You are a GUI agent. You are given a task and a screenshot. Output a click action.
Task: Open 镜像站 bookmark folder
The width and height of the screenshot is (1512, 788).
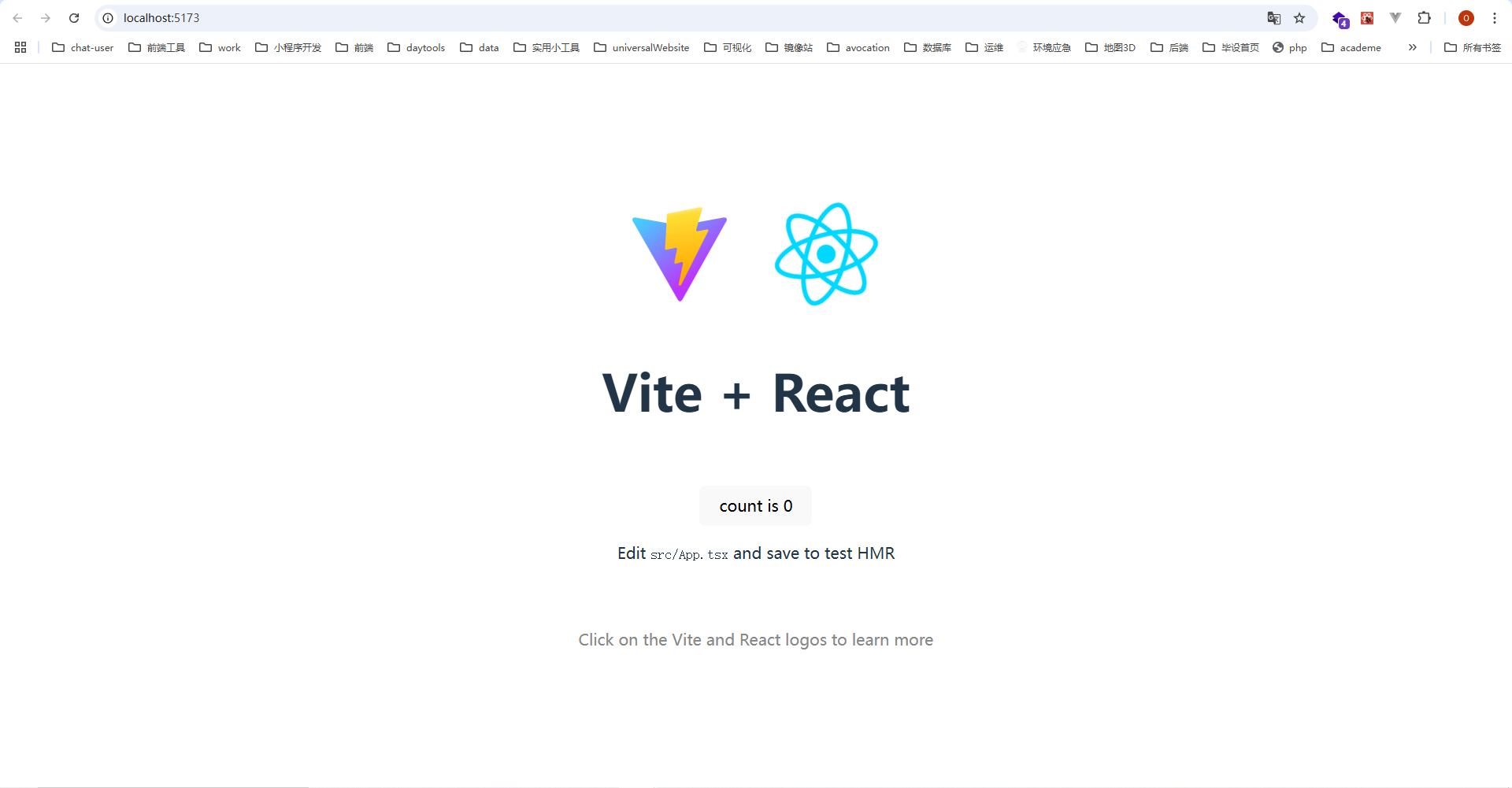pyautogui.click(x=789, y=47)
